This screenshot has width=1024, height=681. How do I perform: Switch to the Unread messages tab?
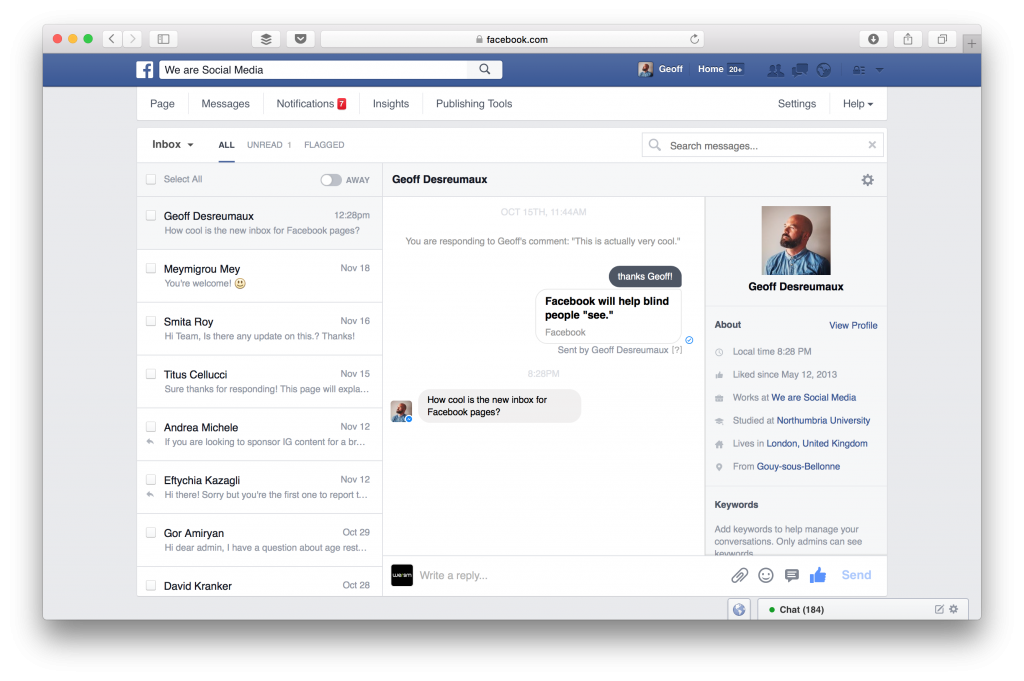268,145
